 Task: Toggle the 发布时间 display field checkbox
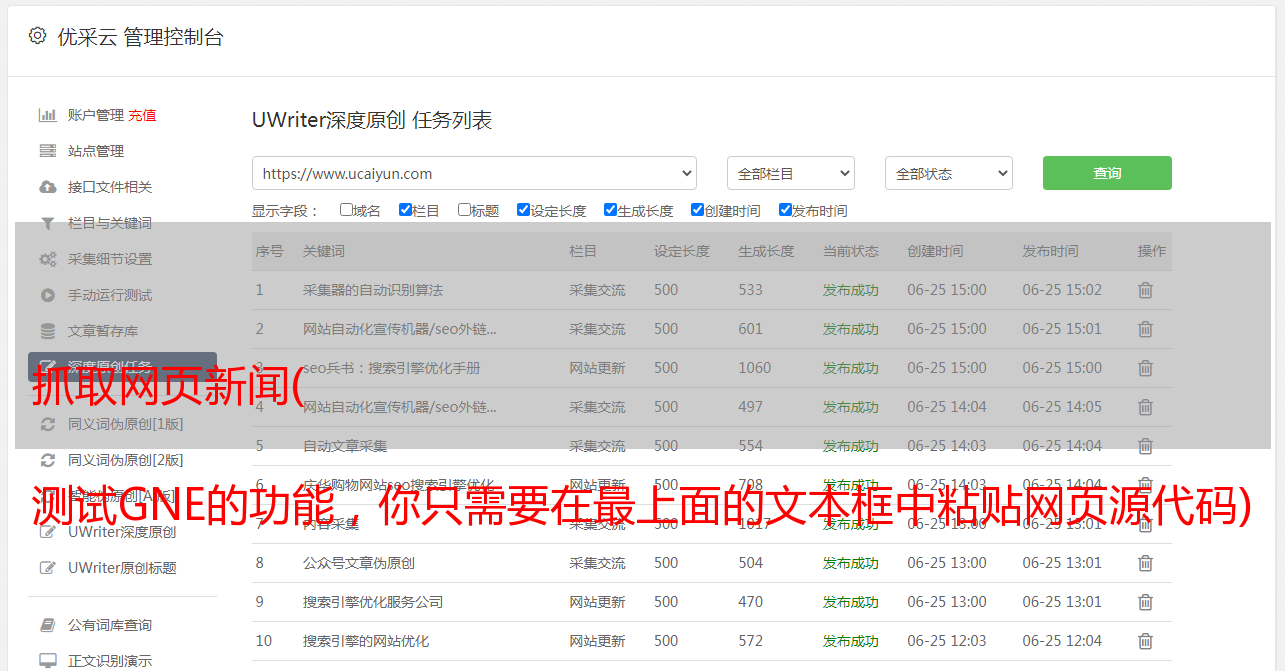[x=785, y=210]
